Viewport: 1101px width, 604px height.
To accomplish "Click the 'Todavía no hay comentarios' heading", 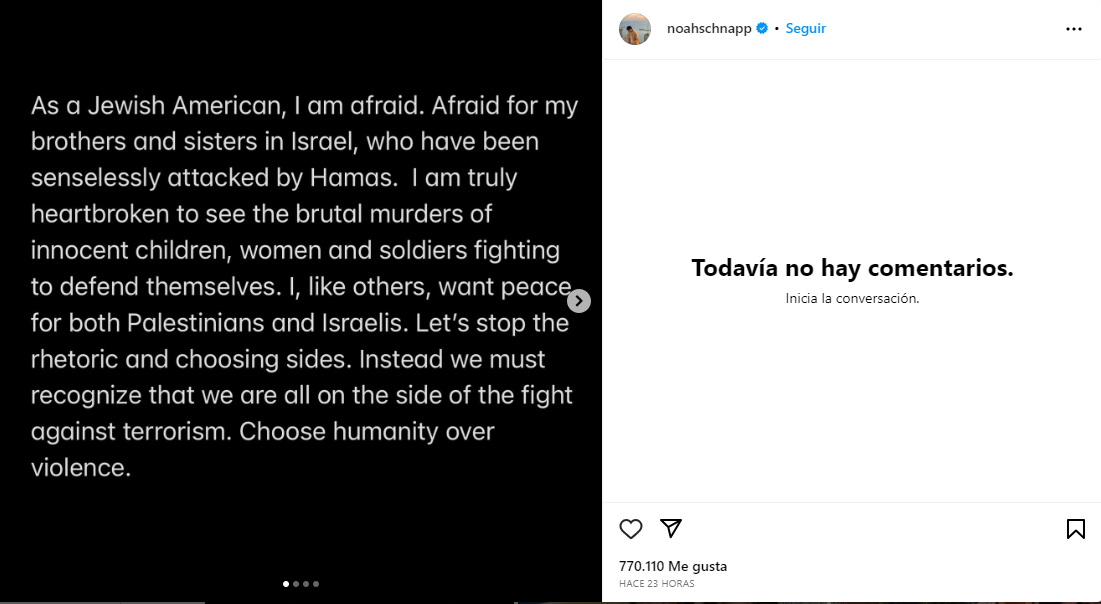I will click(x=852, y=268).
